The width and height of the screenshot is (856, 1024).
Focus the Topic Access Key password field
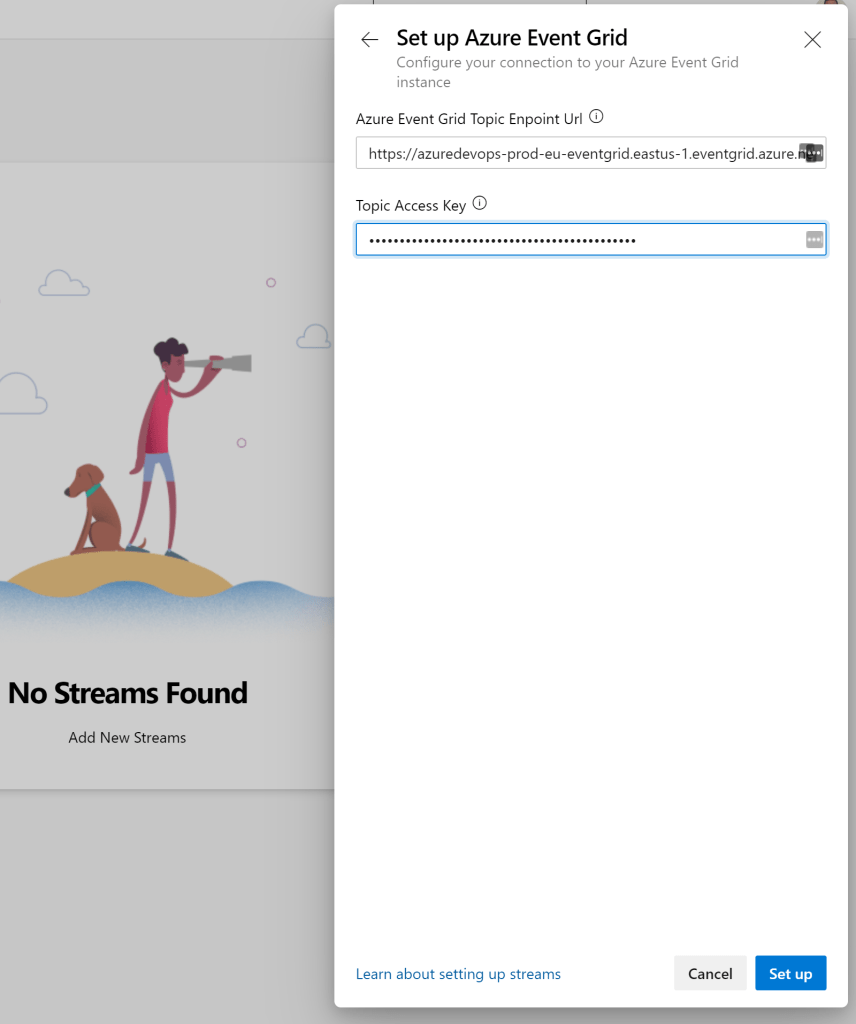pyautogui.click(x=580, y=240)
